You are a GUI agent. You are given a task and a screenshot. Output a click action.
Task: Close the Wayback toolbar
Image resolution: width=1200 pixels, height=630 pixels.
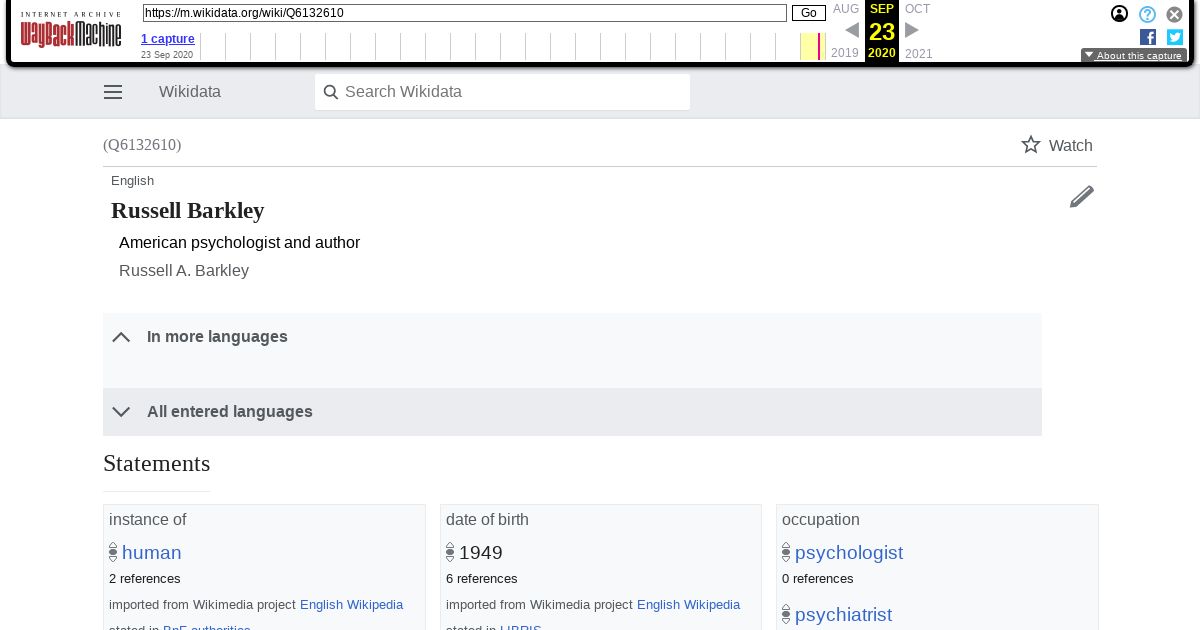[x=1175, y=14]
